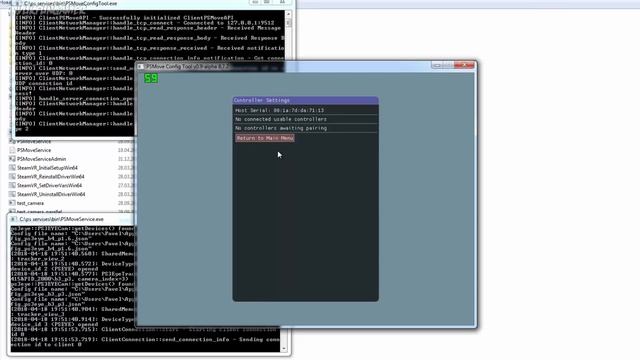The image size is (640, 360).
Task: Click the blank-page icon of the PSMoveService file
Action: (x=12, y=150)
